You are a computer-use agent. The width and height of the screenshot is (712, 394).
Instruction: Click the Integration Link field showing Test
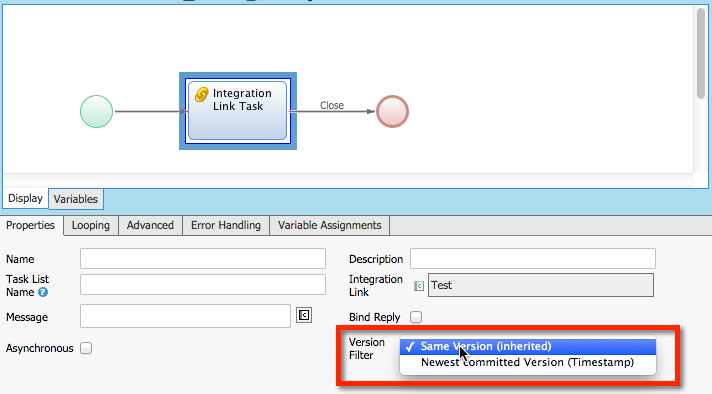(x=541, y=285)
